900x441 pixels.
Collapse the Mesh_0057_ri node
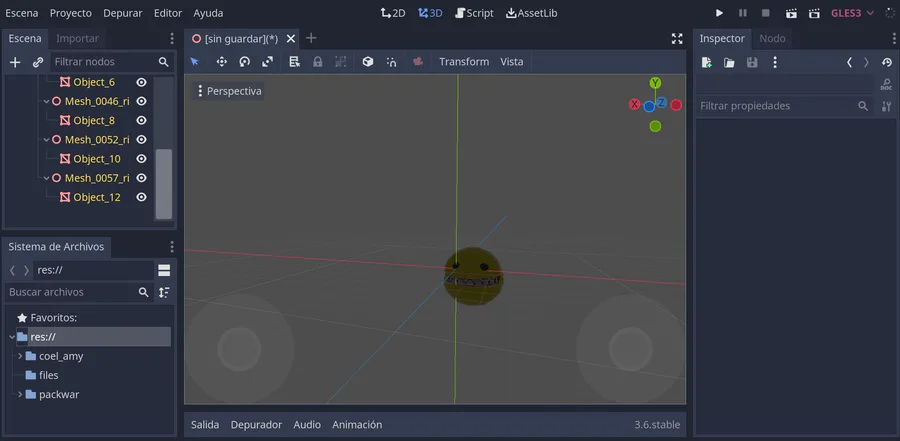46,178
